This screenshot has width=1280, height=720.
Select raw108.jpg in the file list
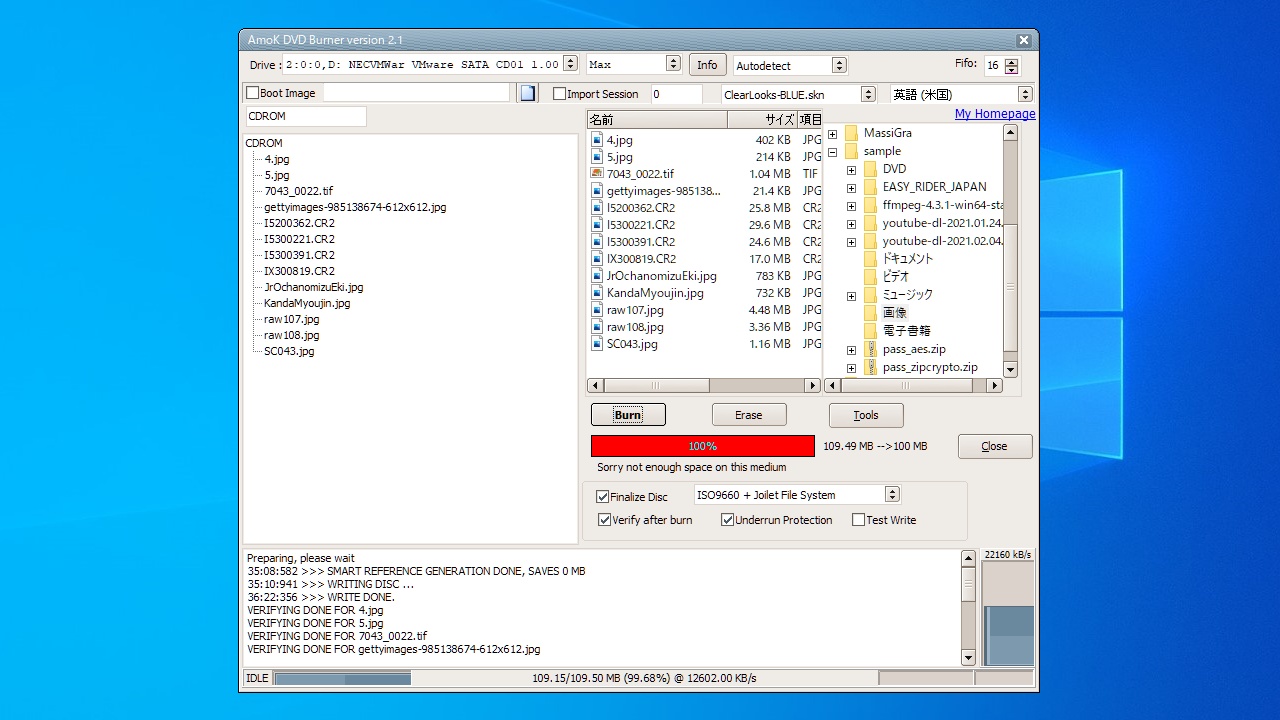pos(635,327)
